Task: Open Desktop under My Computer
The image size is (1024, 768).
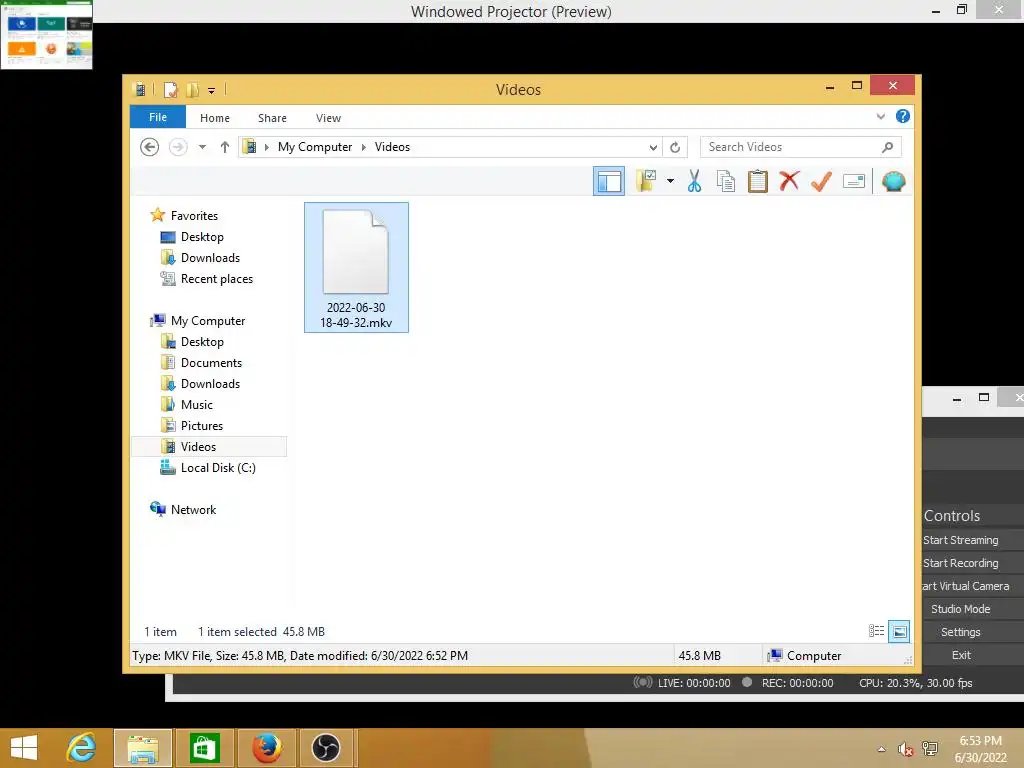Action: 202,342
